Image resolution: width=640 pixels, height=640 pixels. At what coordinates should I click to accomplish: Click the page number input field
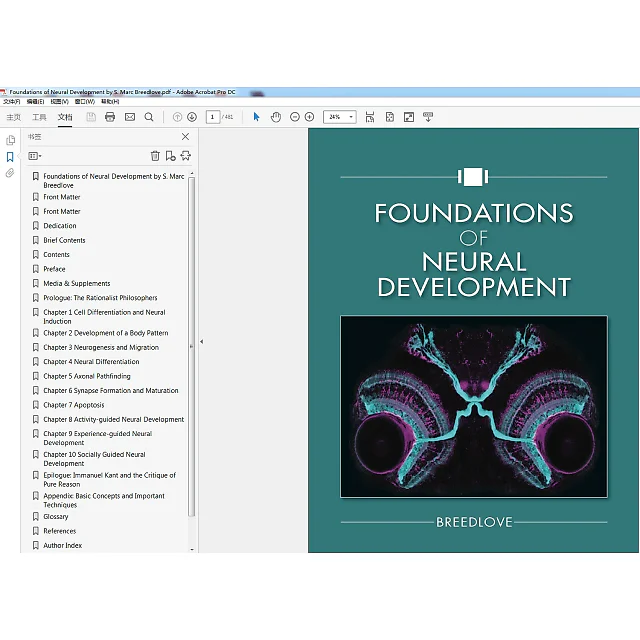point(213,117)
